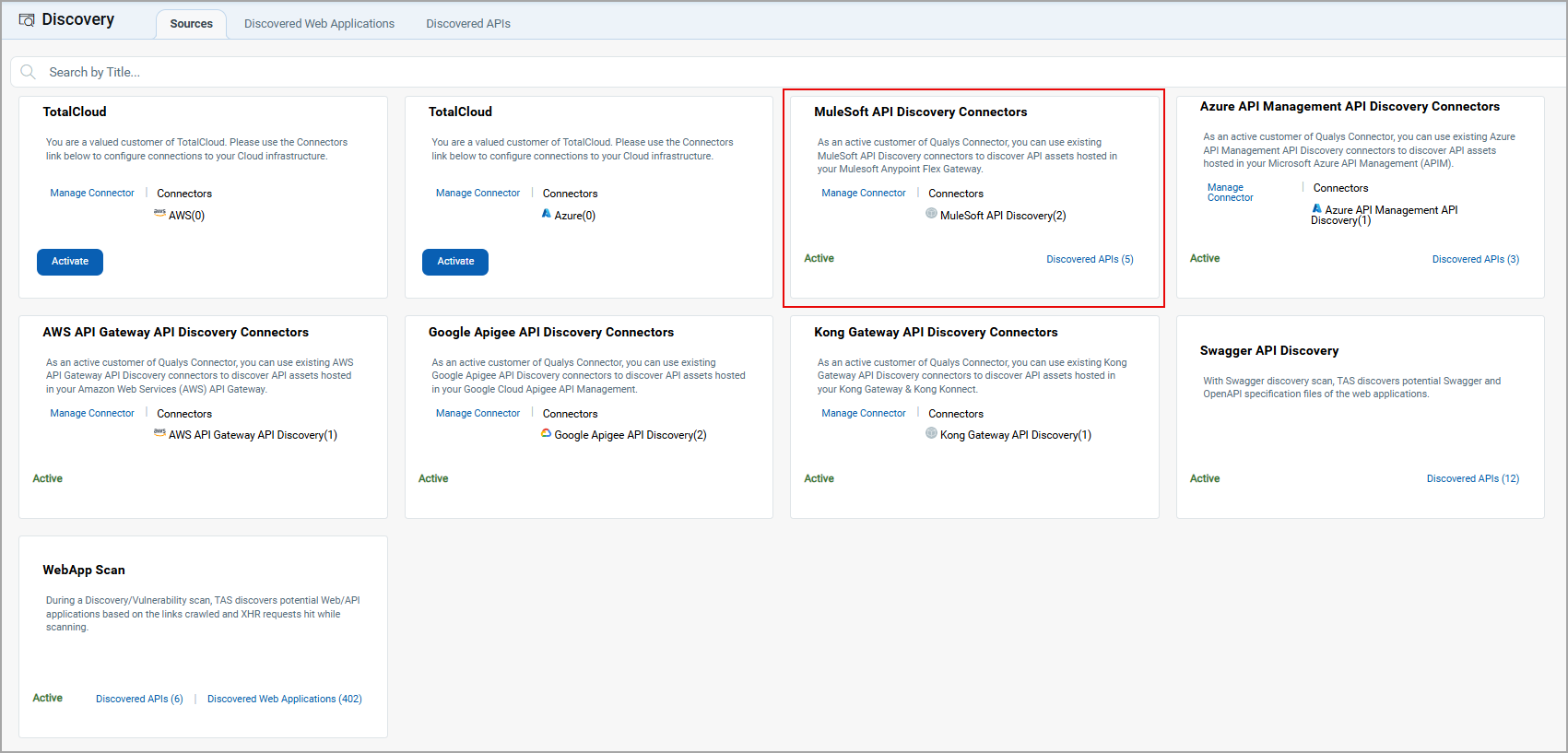Viewport: 1568px width, 753px height.
Task: Click Active status in MuleSoft card
Action: tap(819, 259)
